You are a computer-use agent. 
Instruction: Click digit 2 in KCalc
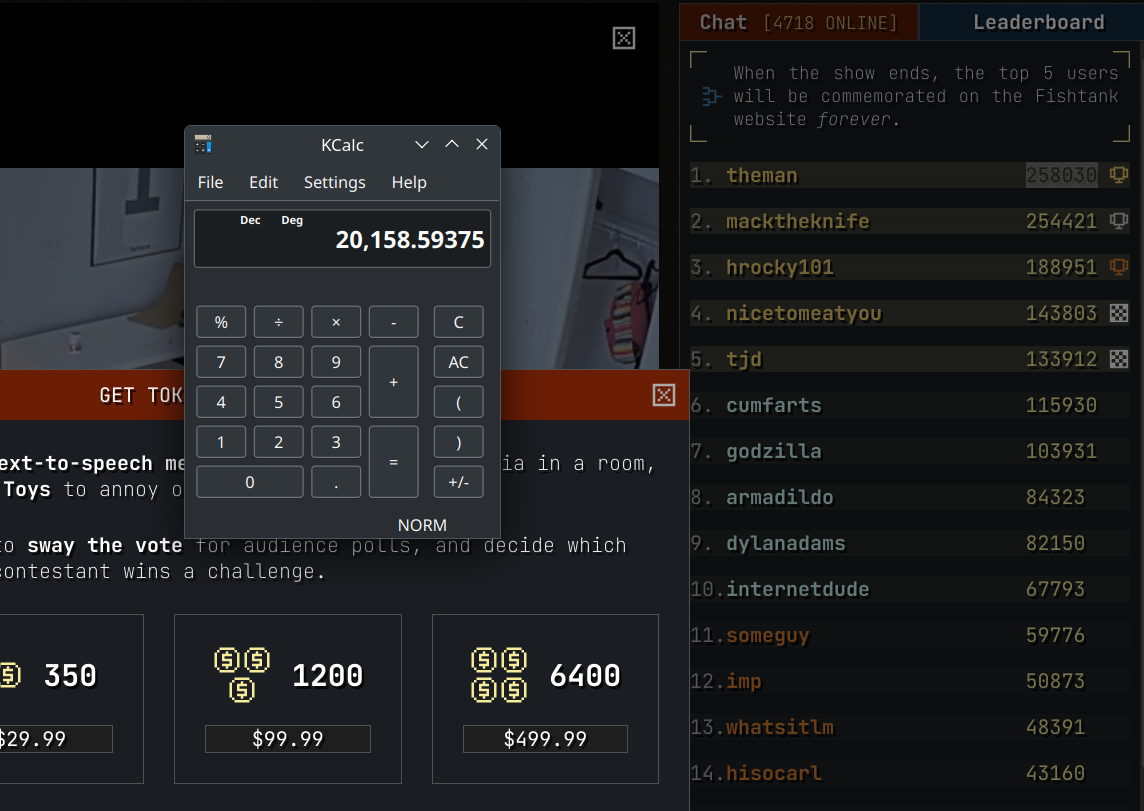coord(279,443)
